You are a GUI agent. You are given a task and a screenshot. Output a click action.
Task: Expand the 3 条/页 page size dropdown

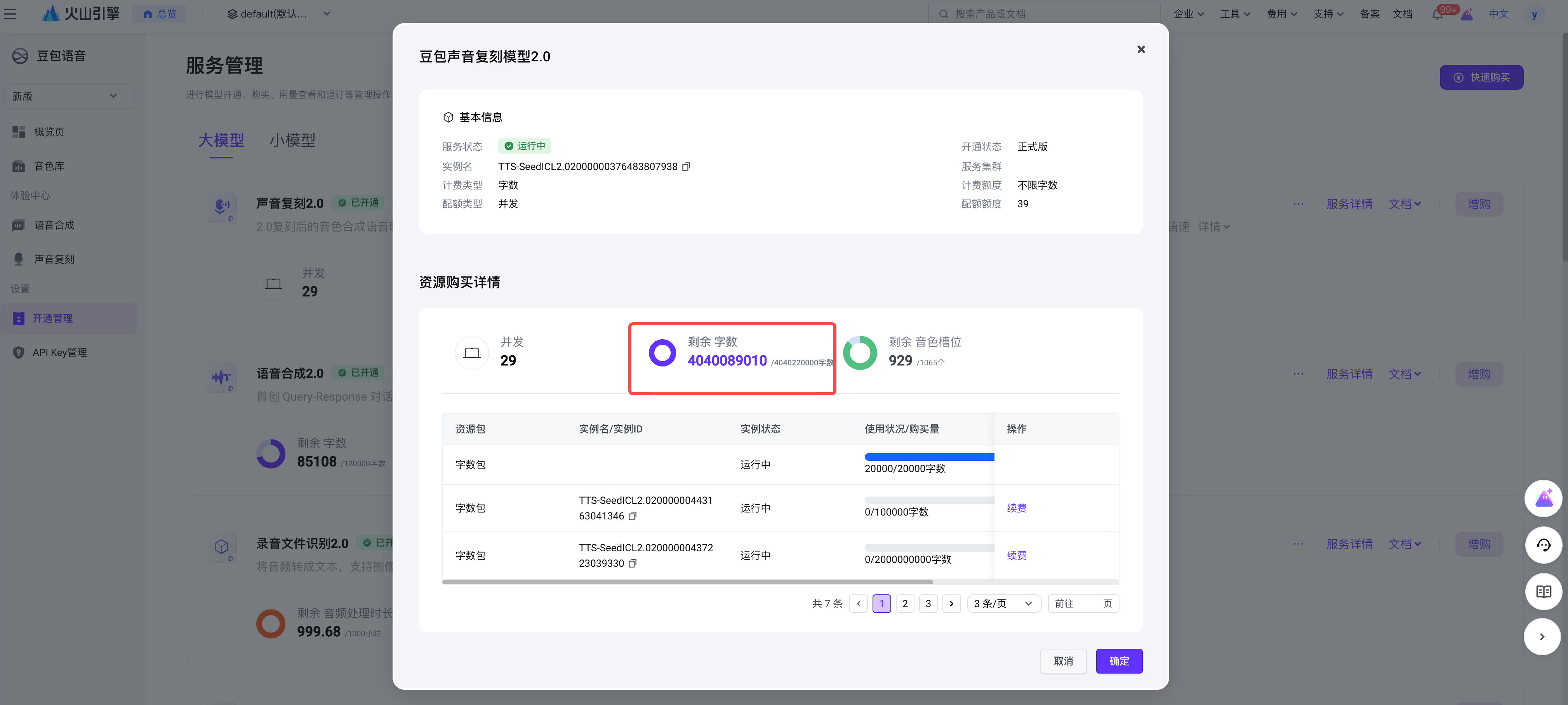tap(1004, 603)
